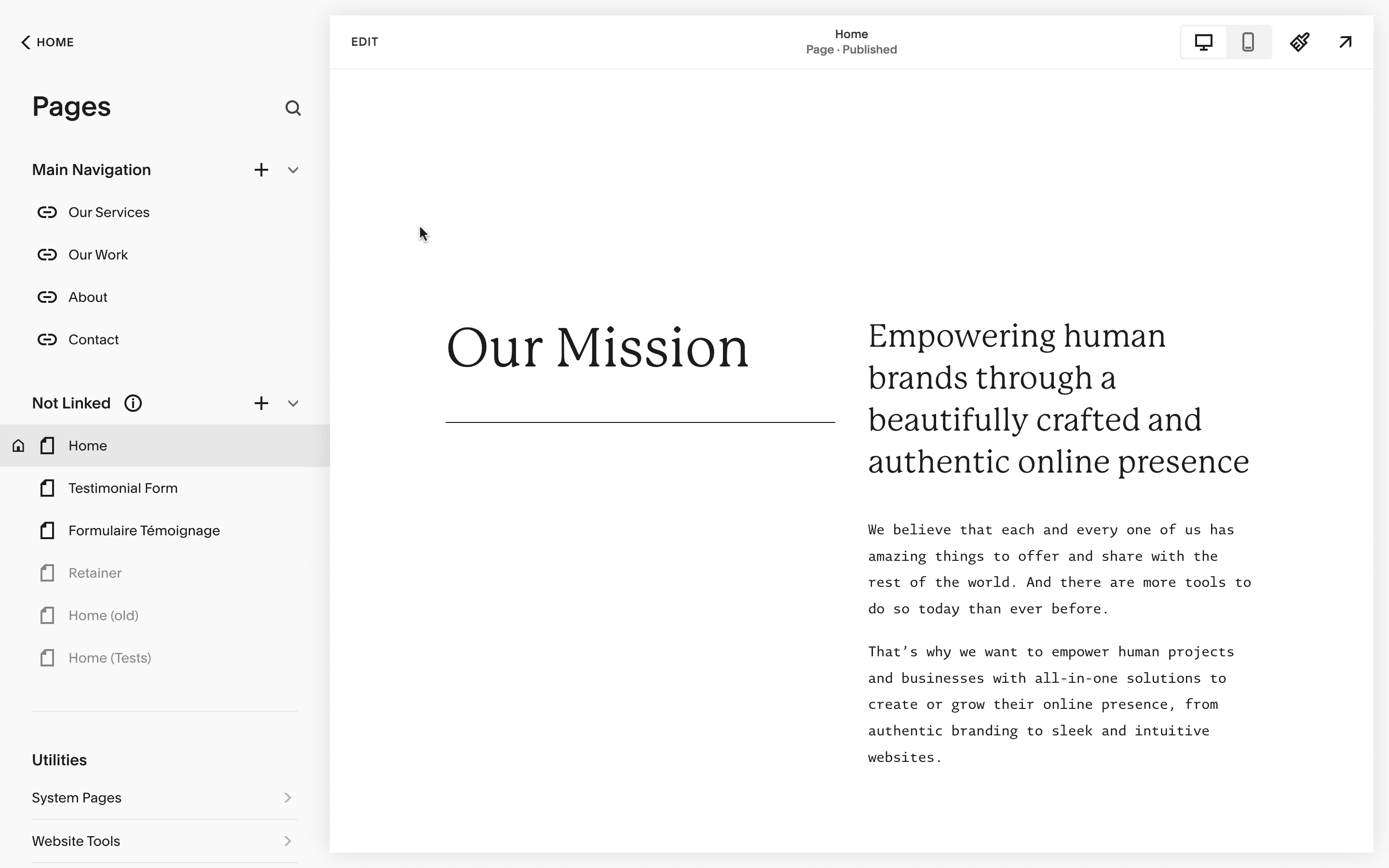Viewport: 1389px width, 868px height.
Task: Click Add page to Main Navigation
Action: pyautogui.click(x=261, y=169)
